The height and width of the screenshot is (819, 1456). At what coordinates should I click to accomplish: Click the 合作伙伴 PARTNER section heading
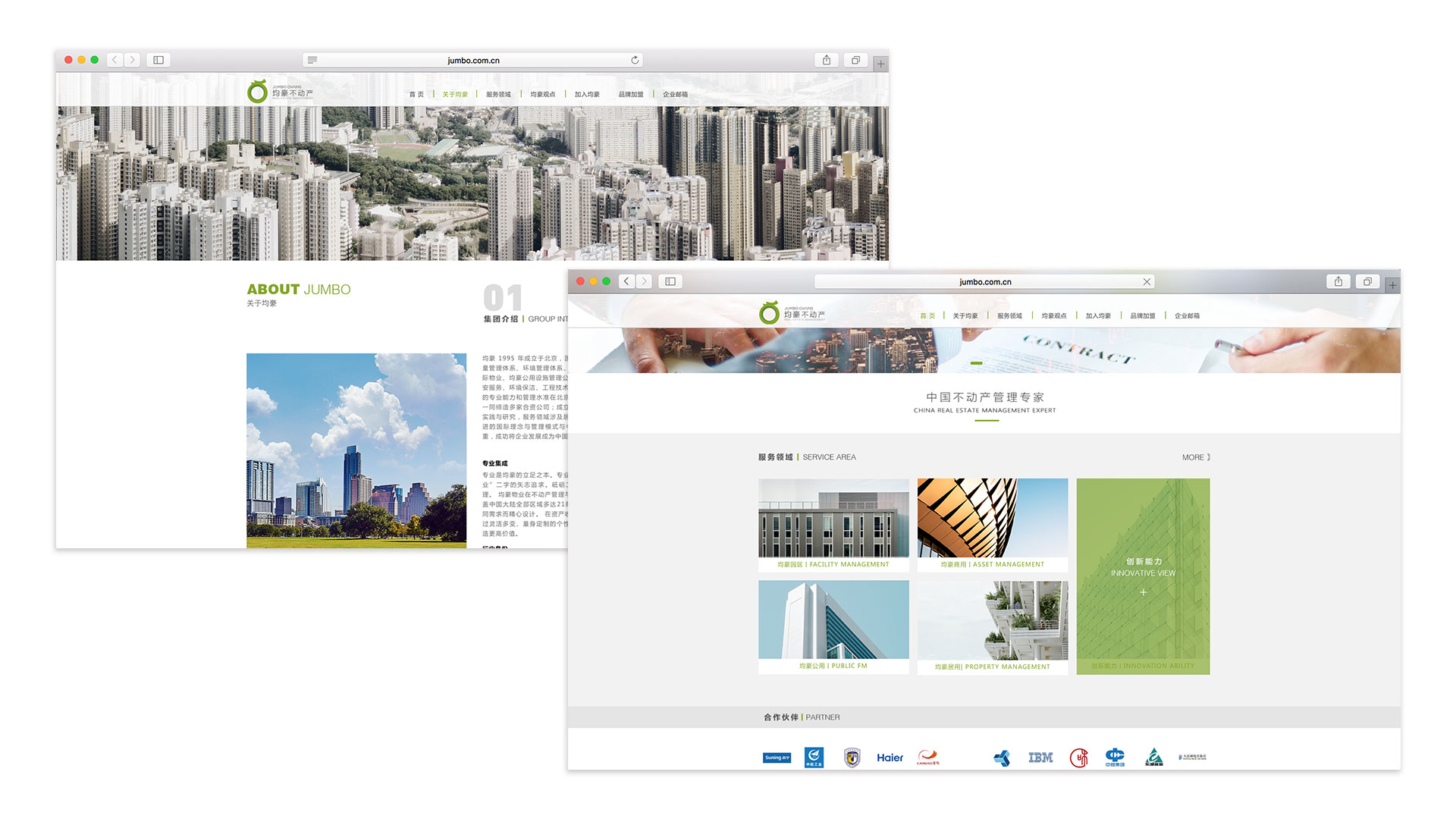click(x=802, y=717)
